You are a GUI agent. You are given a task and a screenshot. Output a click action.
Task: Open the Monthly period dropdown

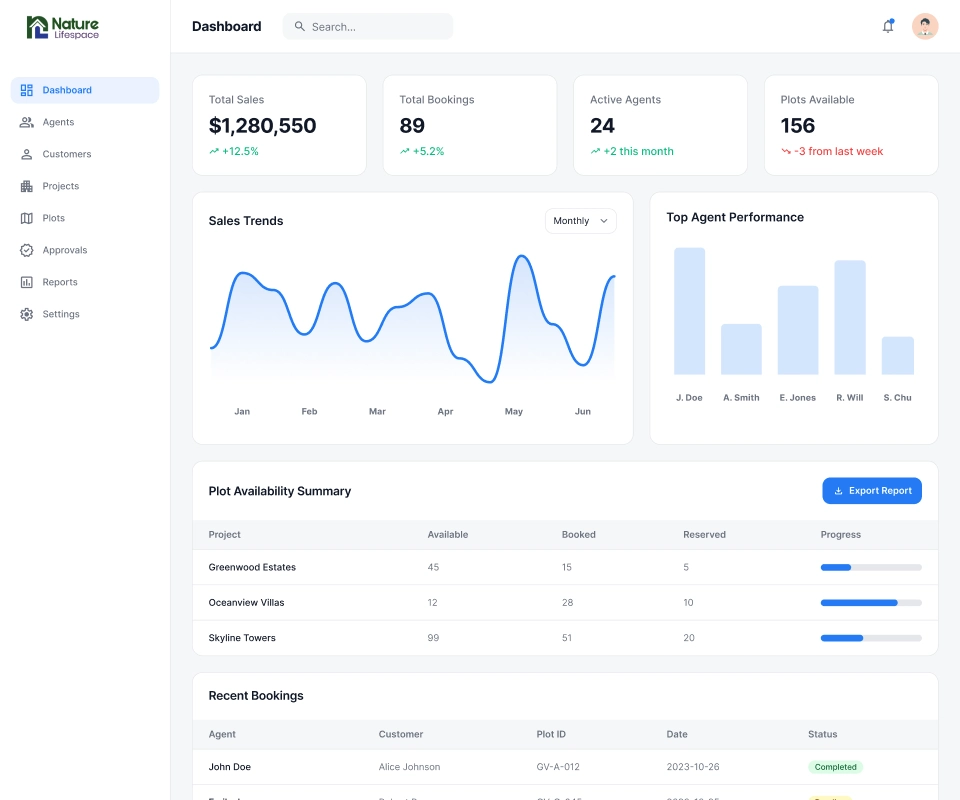click(580, 221)
